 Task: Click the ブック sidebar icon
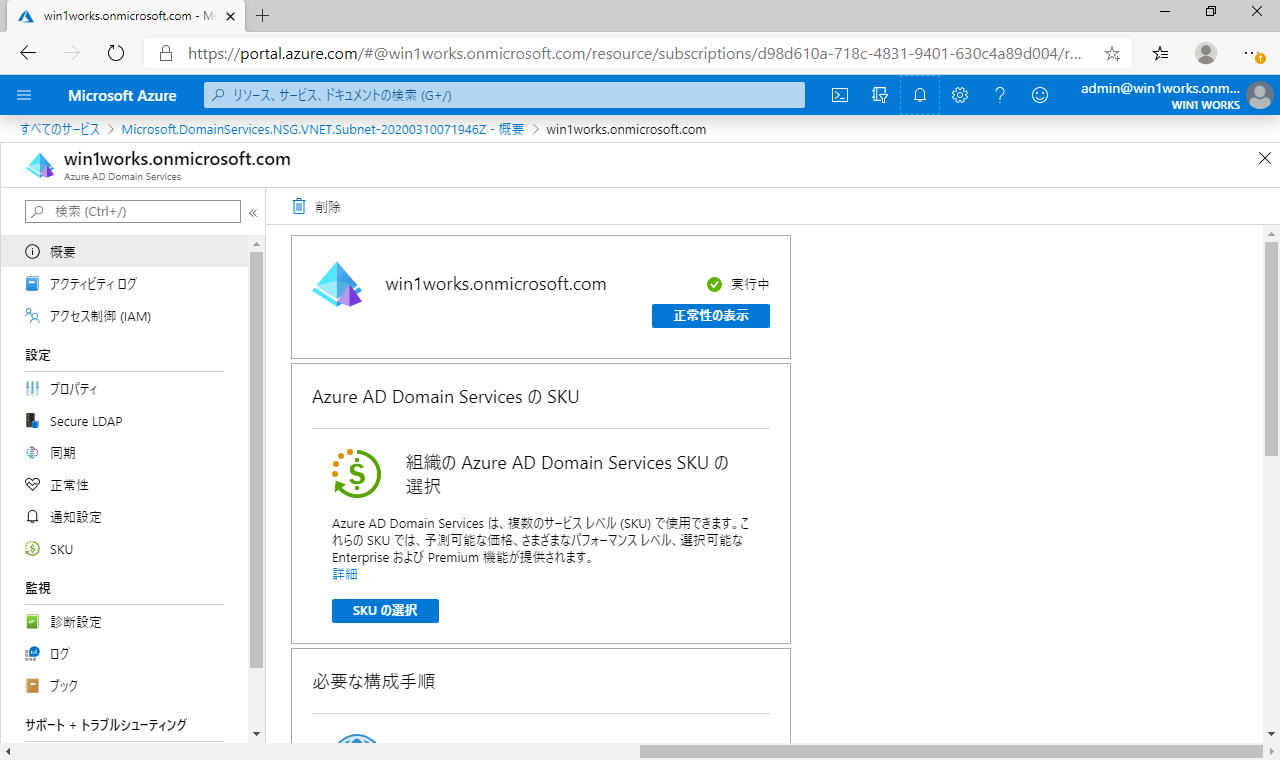pos(32,686)
